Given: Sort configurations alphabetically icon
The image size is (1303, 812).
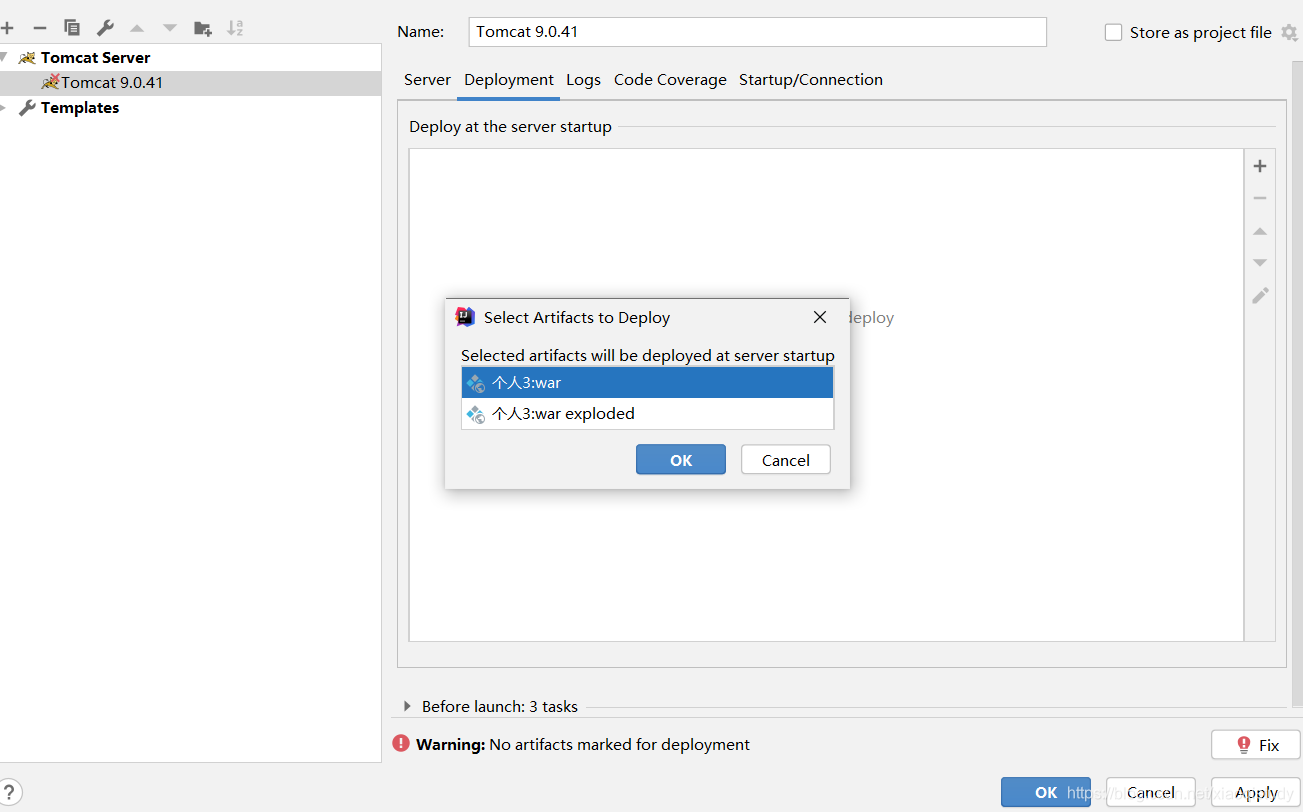Looking at the screenshot, I should point(235,28).
